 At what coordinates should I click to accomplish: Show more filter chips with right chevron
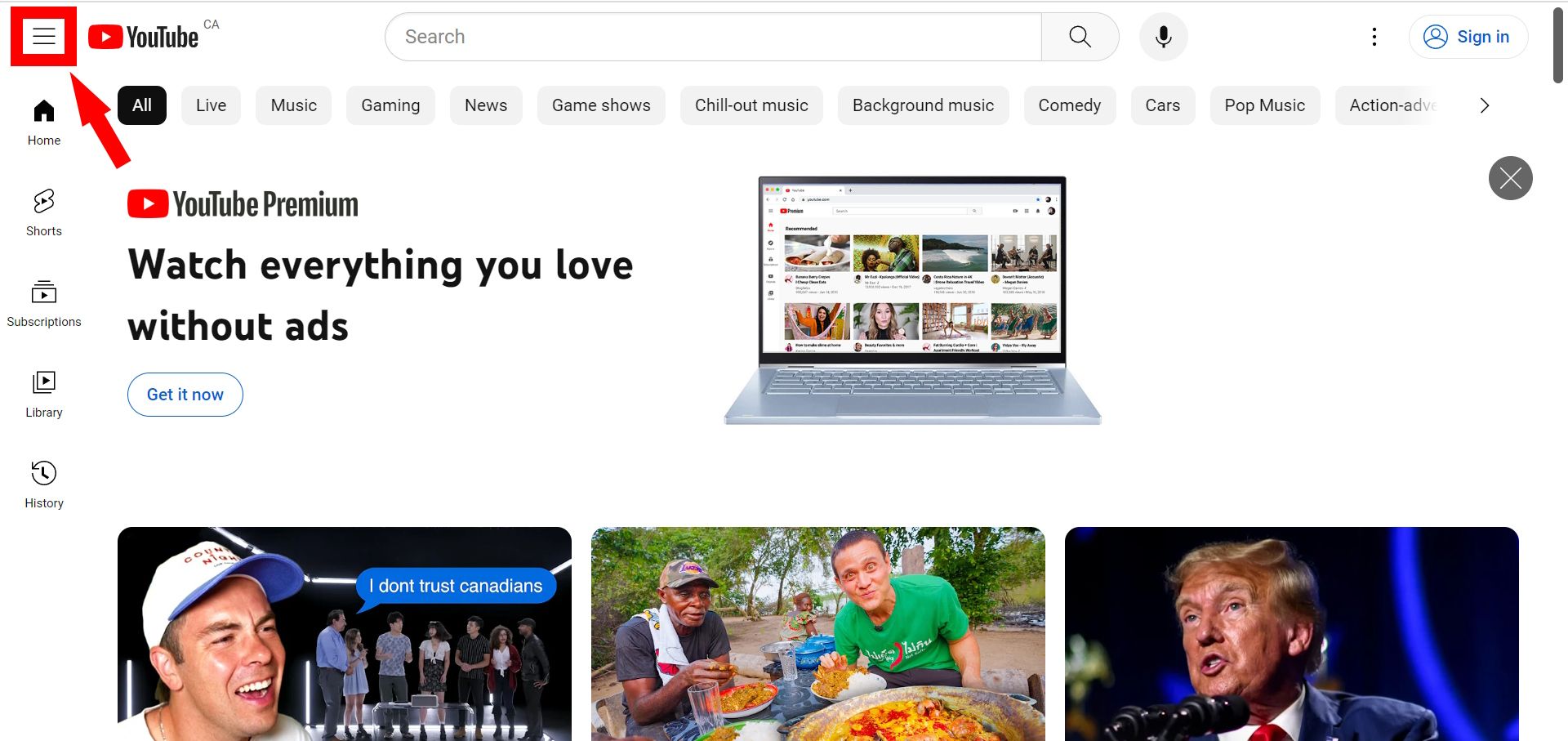tap(1485, 105)
